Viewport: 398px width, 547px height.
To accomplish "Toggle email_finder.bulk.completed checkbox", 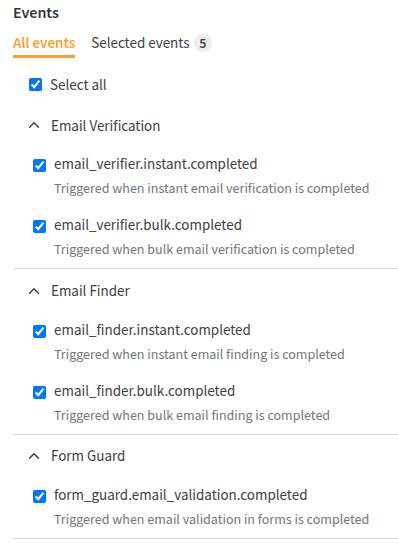I will coord(39,392).
